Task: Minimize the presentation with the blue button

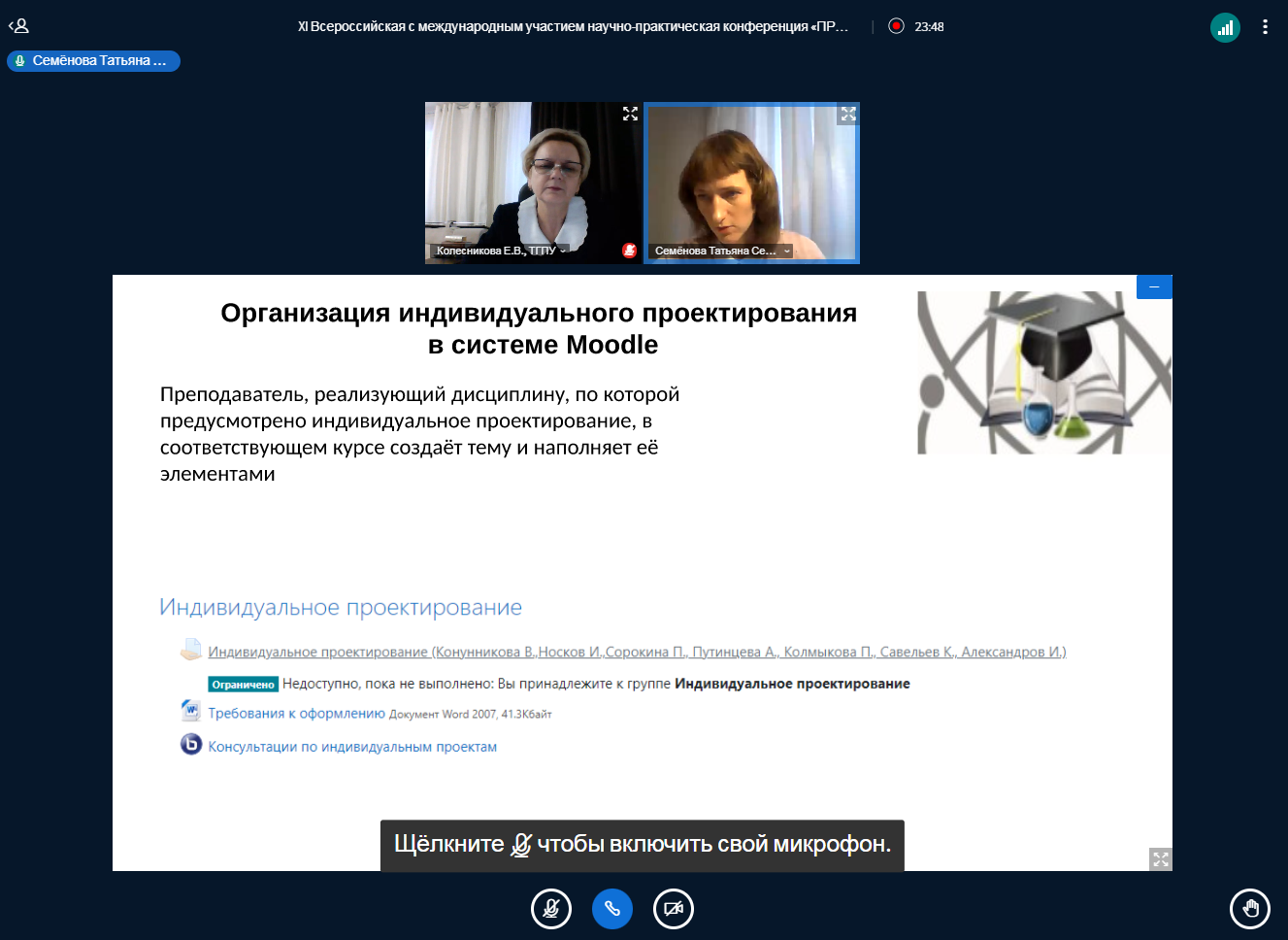Action: (x=1154, y=286)
